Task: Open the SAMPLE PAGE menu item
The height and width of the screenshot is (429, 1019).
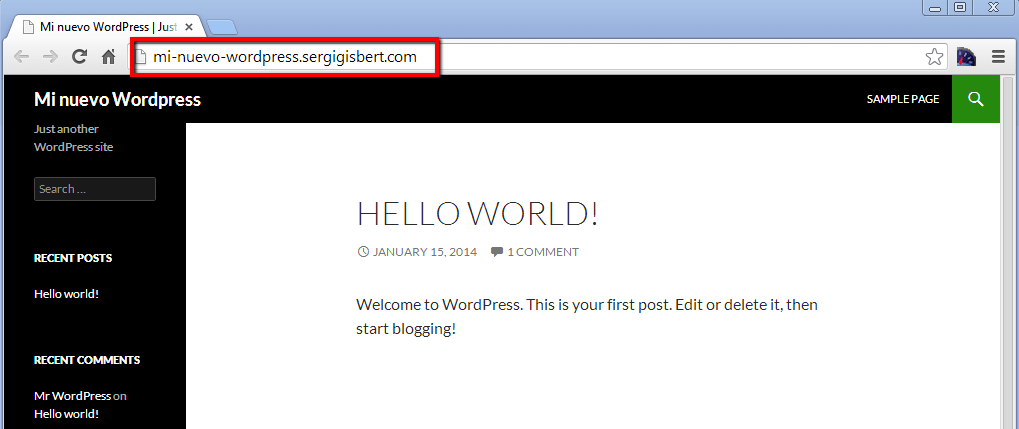Action: pos(903,99)
